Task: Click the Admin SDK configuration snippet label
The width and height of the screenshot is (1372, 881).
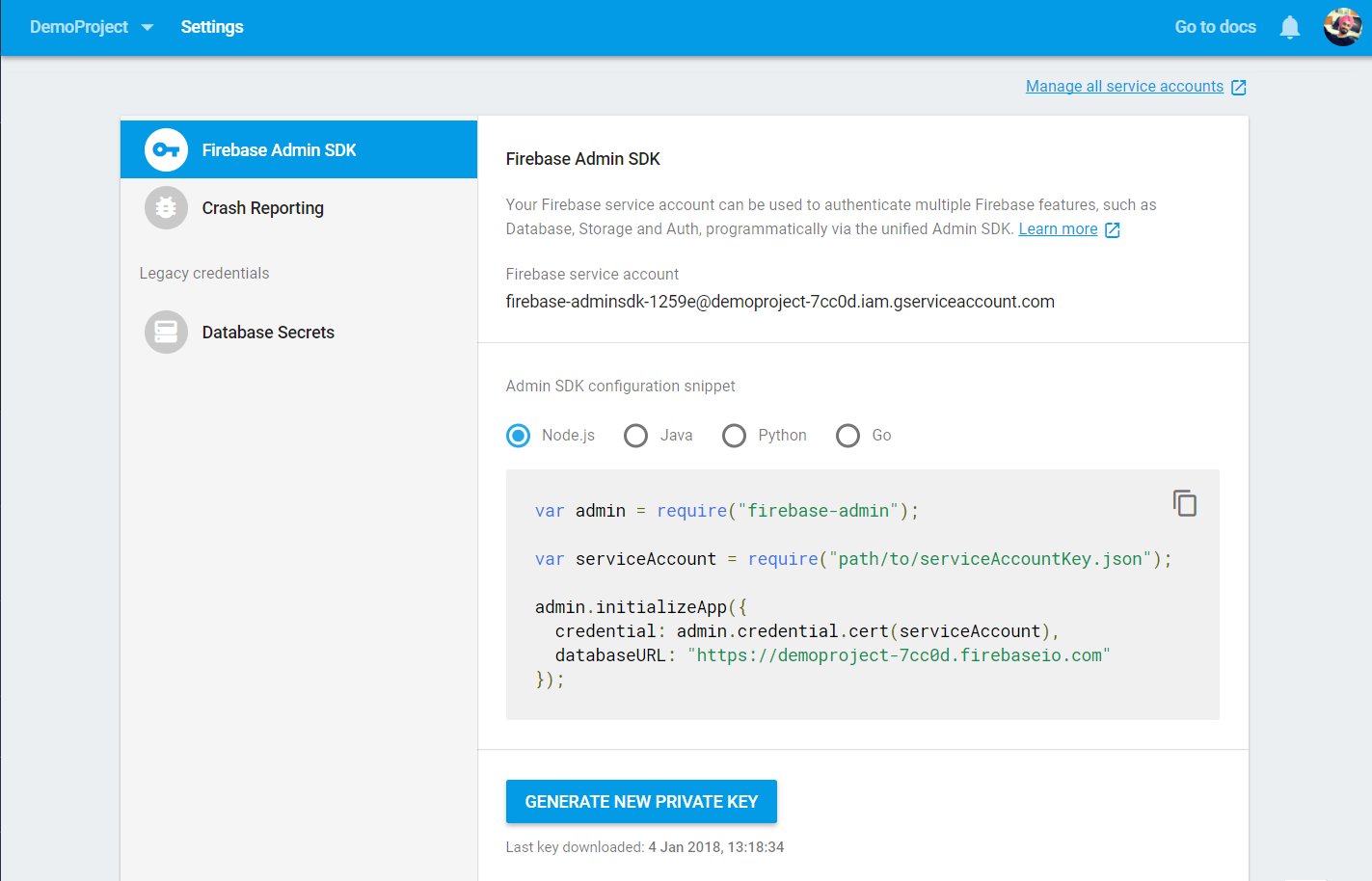Action: click(620, 386)
